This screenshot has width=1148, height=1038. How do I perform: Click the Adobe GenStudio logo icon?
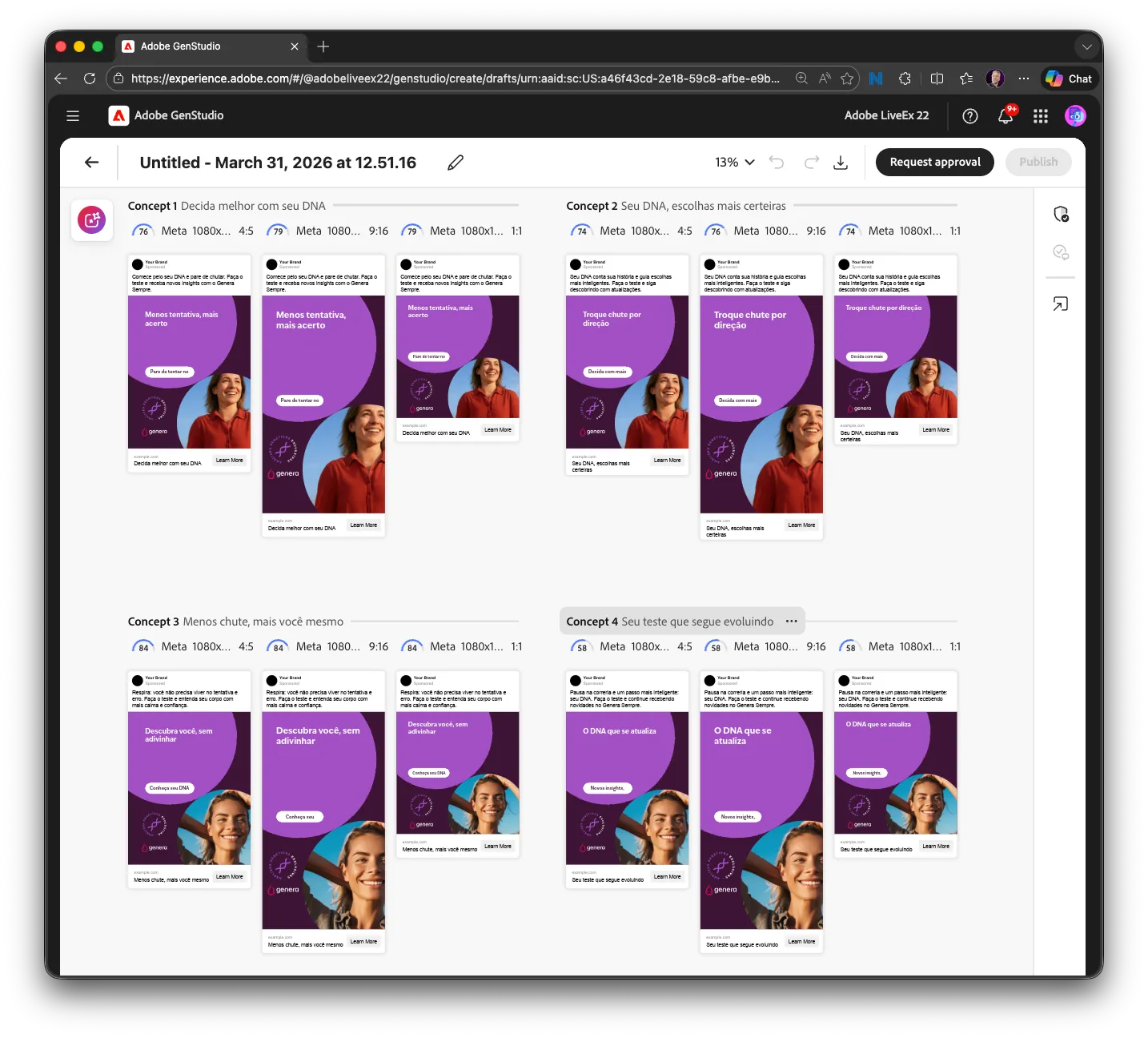pos(118,116)
